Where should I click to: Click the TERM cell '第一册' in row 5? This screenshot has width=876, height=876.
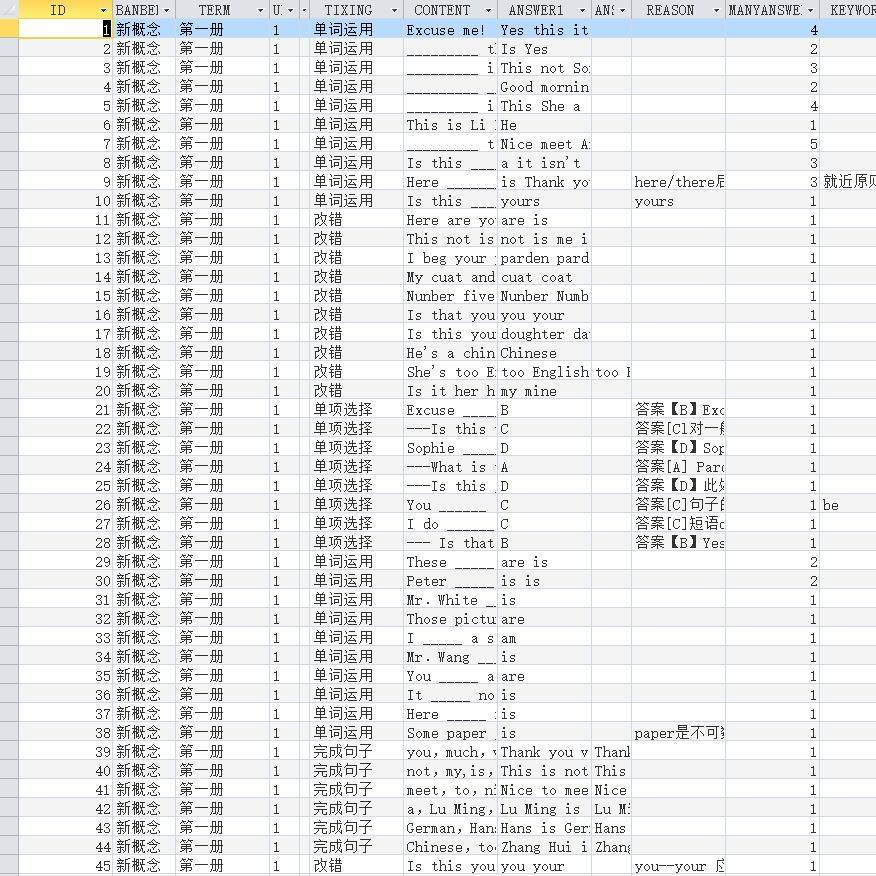pos(222,106)
